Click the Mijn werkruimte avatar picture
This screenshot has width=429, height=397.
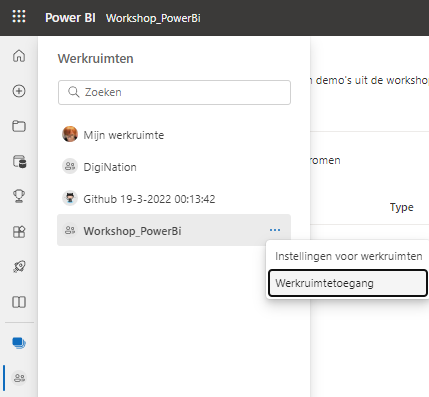coord(70,134)
